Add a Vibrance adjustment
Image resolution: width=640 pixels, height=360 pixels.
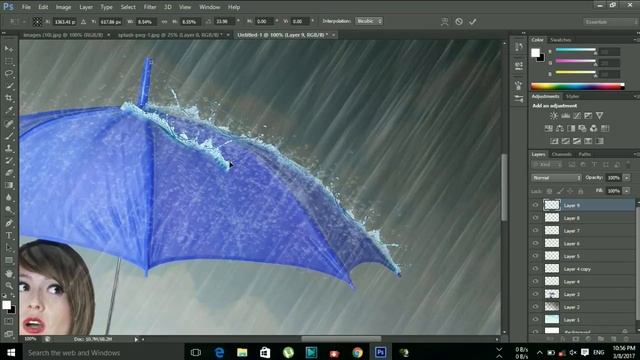point(600,116)
